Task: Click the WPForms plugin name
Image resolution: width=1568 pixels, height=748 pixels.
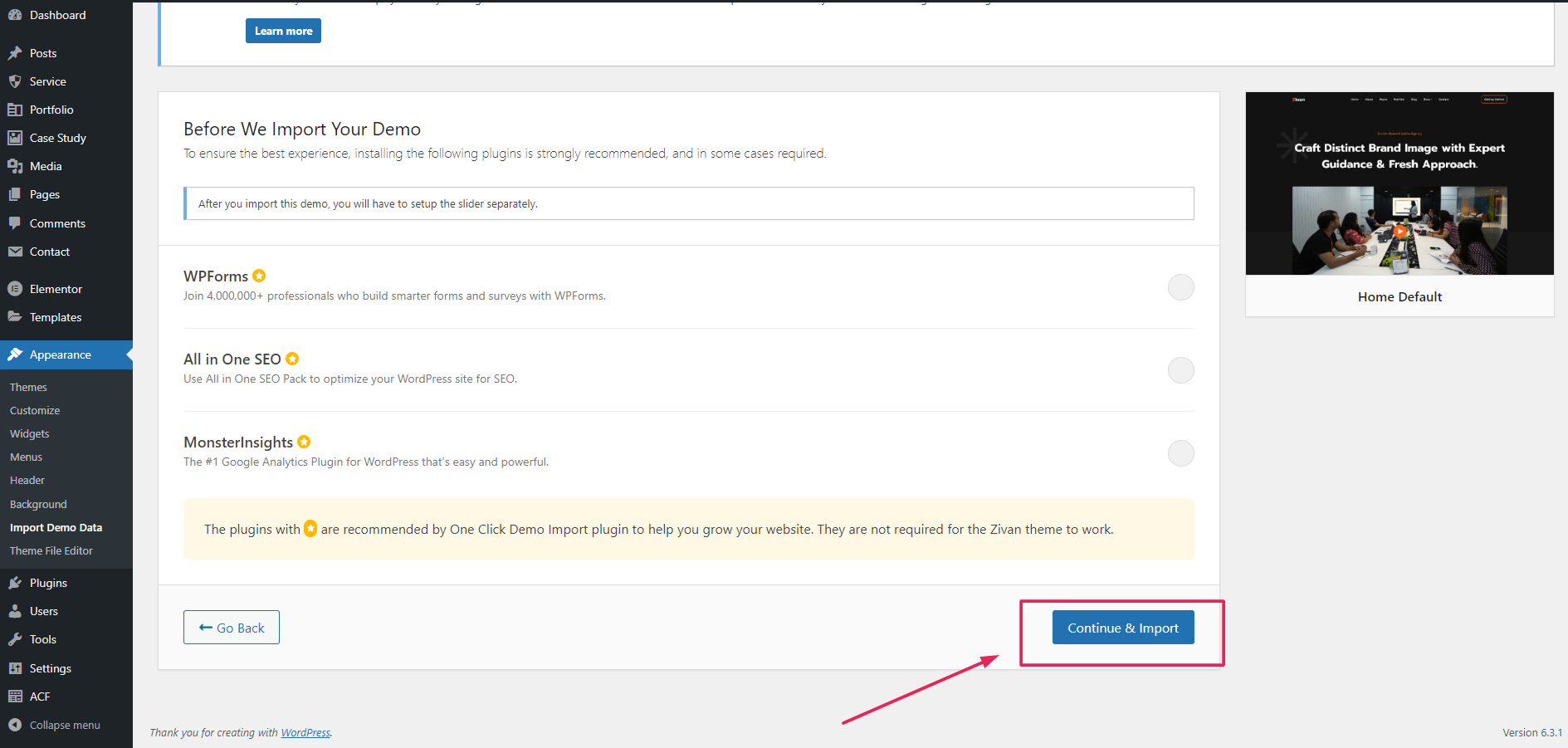Action: point(216,276)
